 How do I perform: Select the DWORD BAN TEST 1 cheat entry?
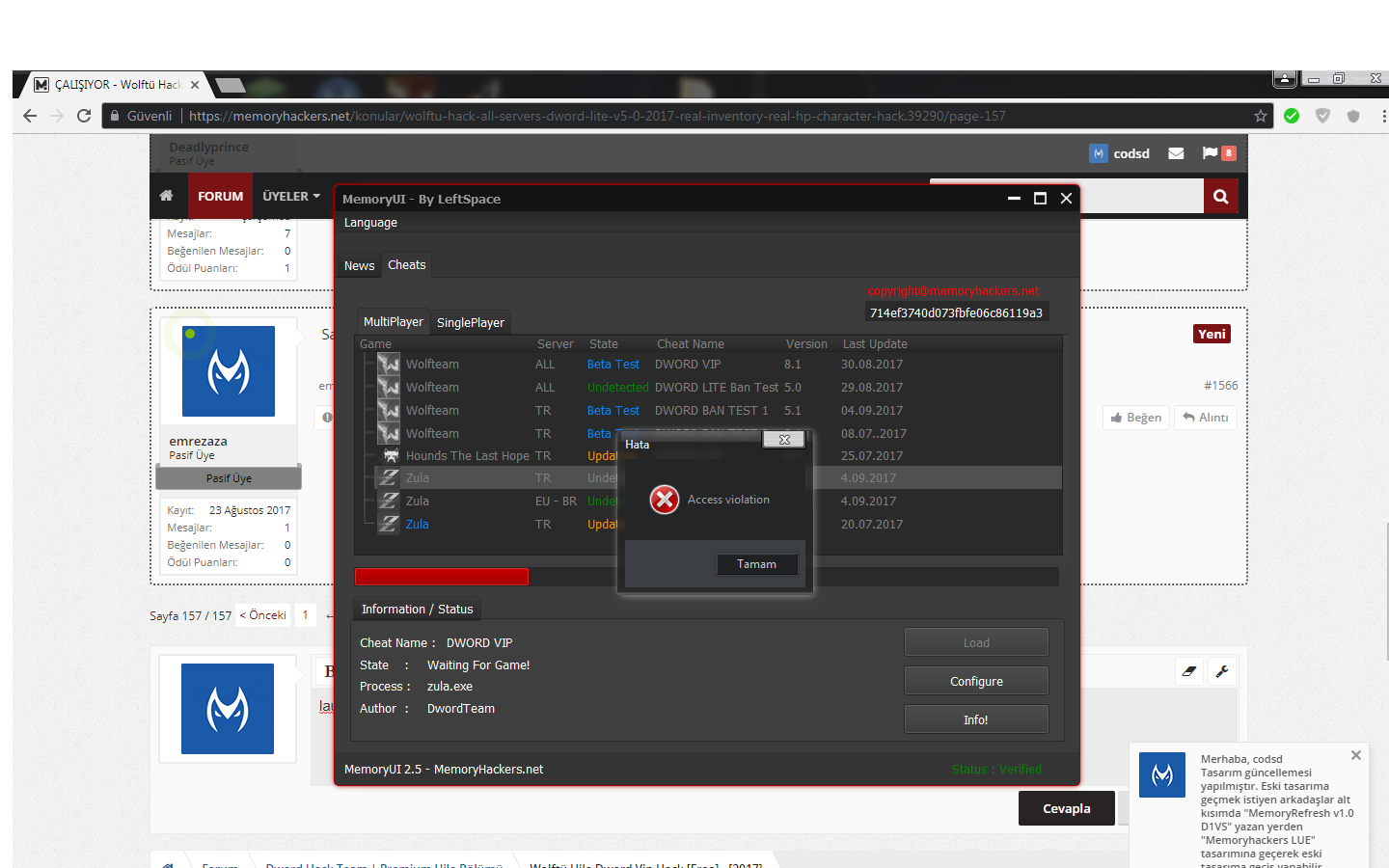tap(712, 411)
